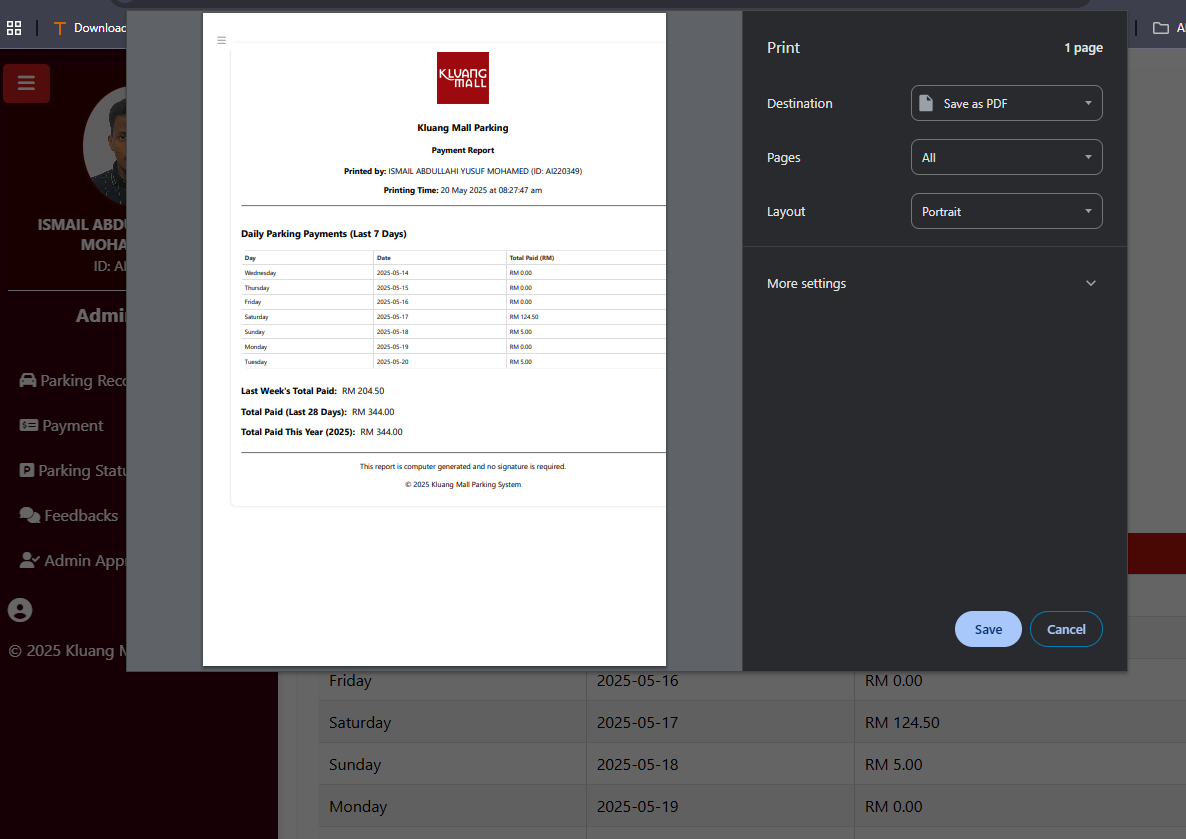1186x839 pixels.
Task: Click the red hamburger menu button
Action: coord(26,83)
